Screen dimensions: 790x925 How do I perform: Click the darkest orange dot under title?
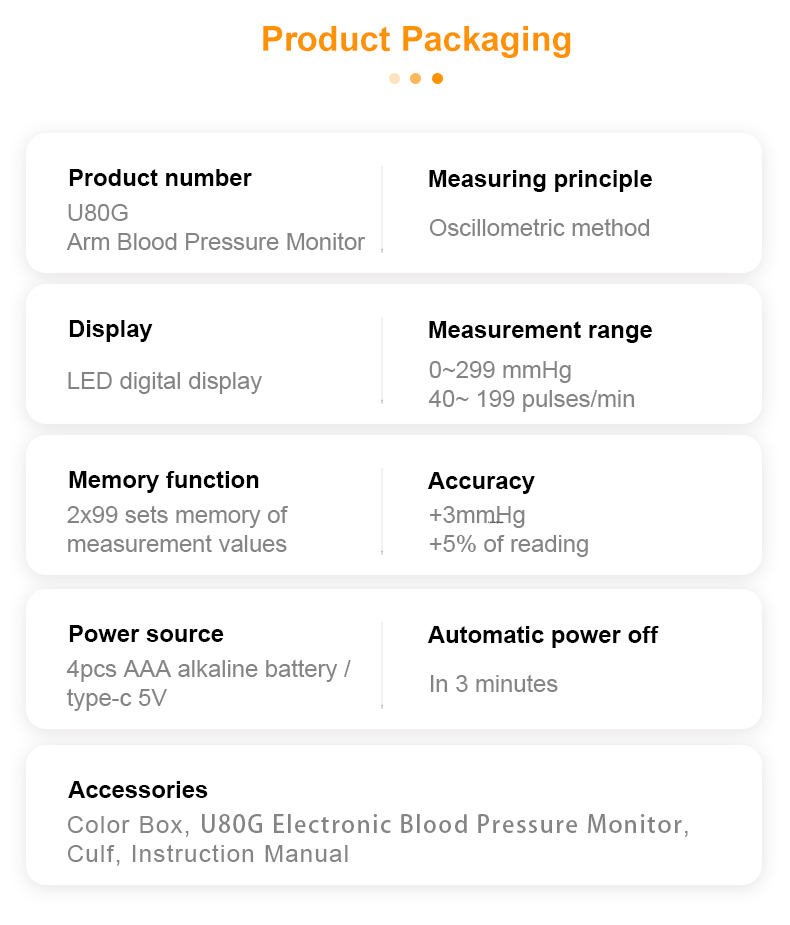[x=437, y=78]
